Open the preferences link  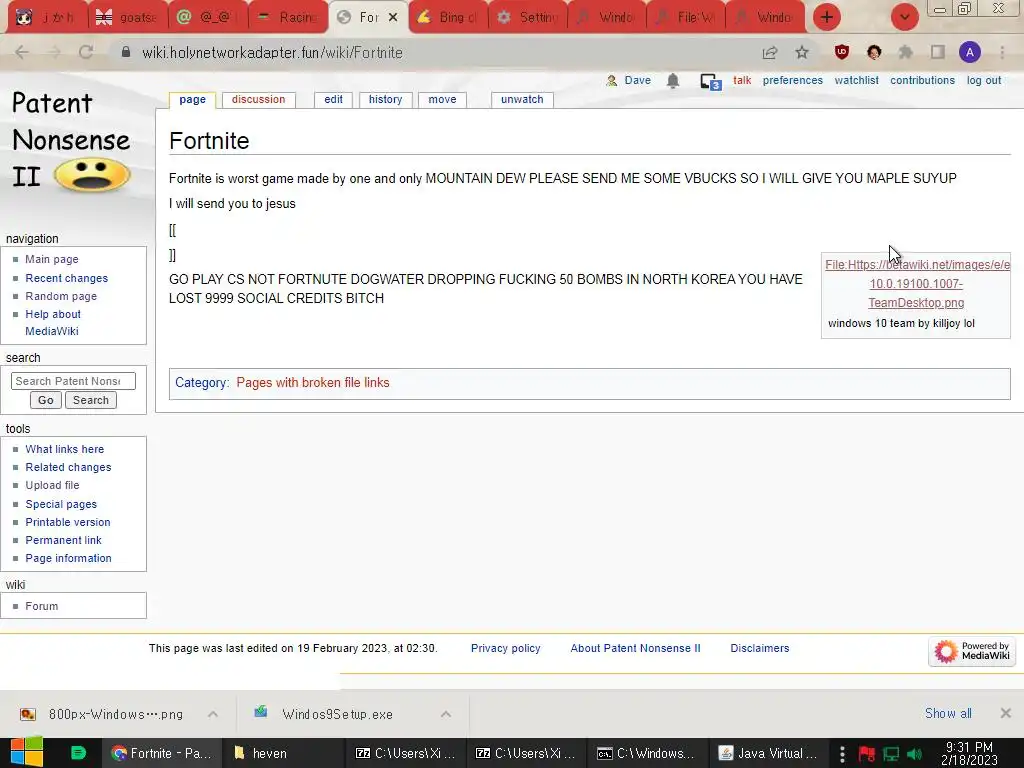point(793,80)
